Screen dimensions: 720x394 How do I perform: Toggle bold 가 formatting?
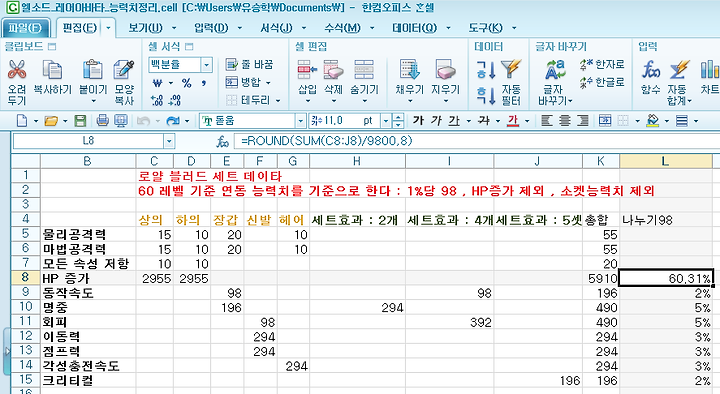pos(418,121)
